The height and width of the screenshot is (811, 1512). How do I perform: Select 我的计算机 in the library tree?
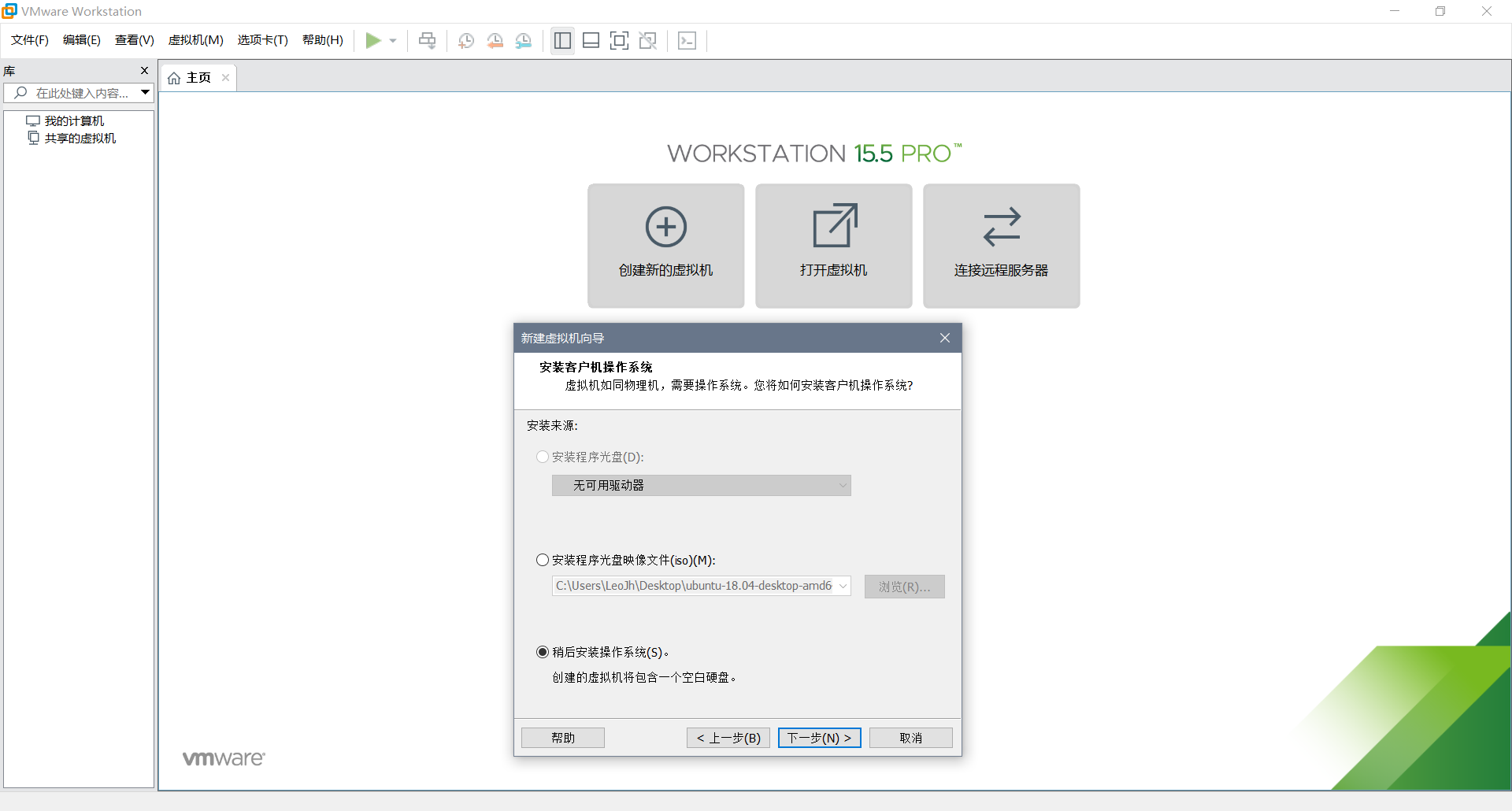(74, 121)
